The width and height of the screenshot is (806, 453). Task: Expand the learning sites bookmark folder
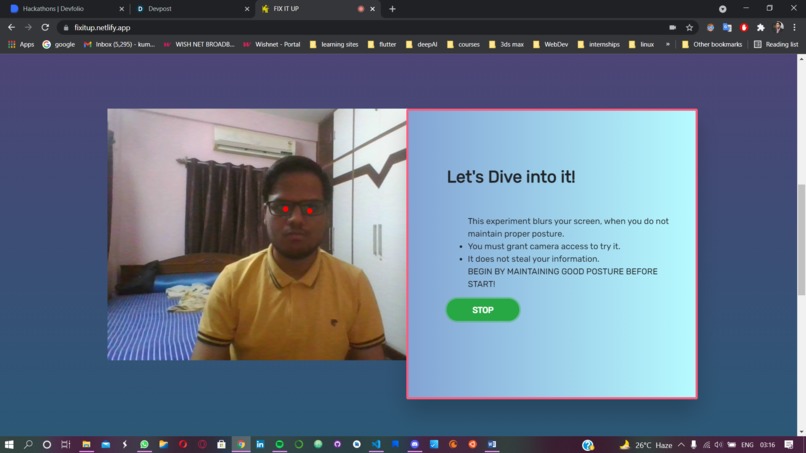pyautogui.click(x=334, y=44)
